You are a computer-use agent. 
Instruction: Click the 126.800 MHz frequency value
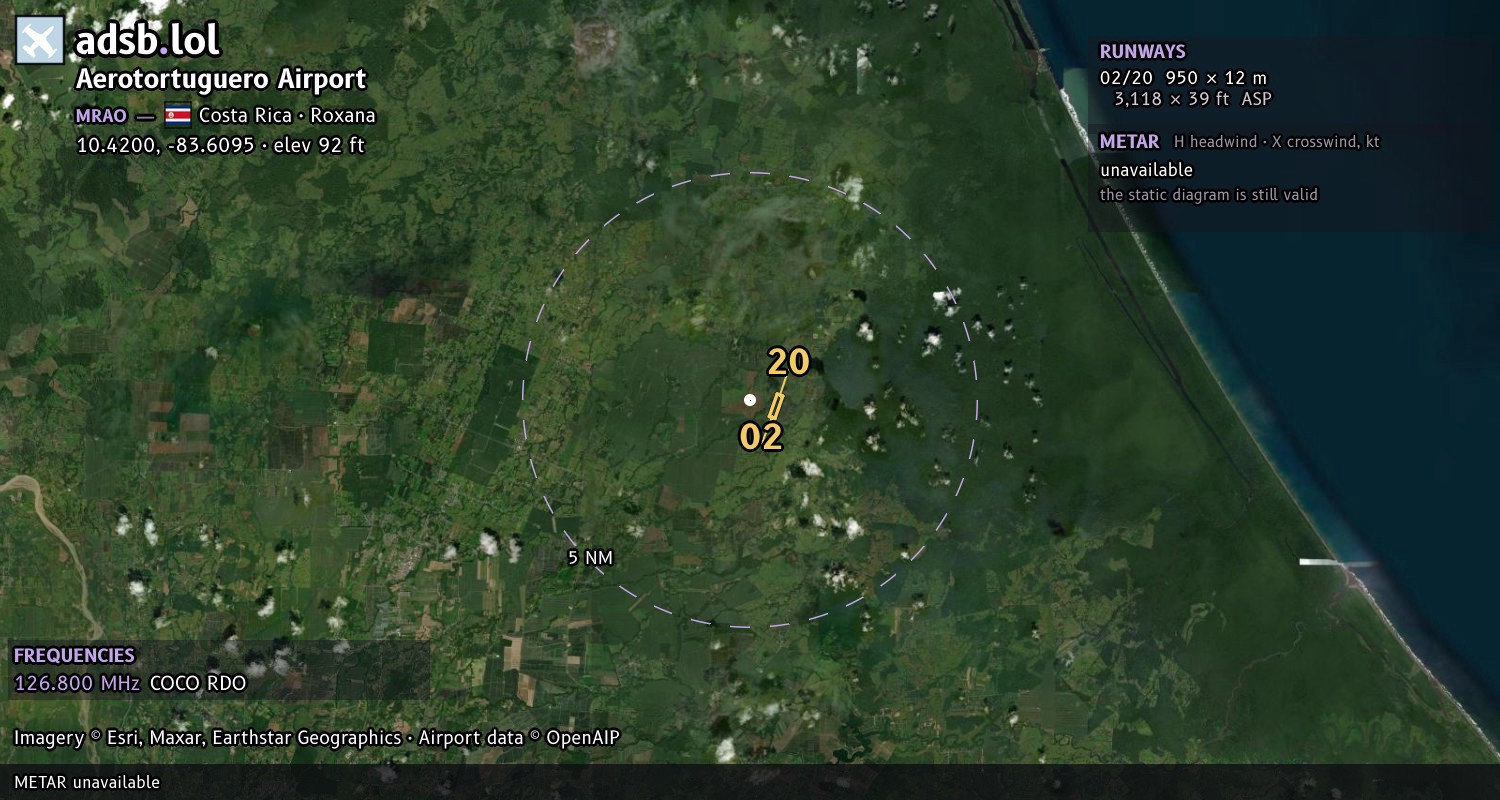pyautogui.click(x=77, y=683)
